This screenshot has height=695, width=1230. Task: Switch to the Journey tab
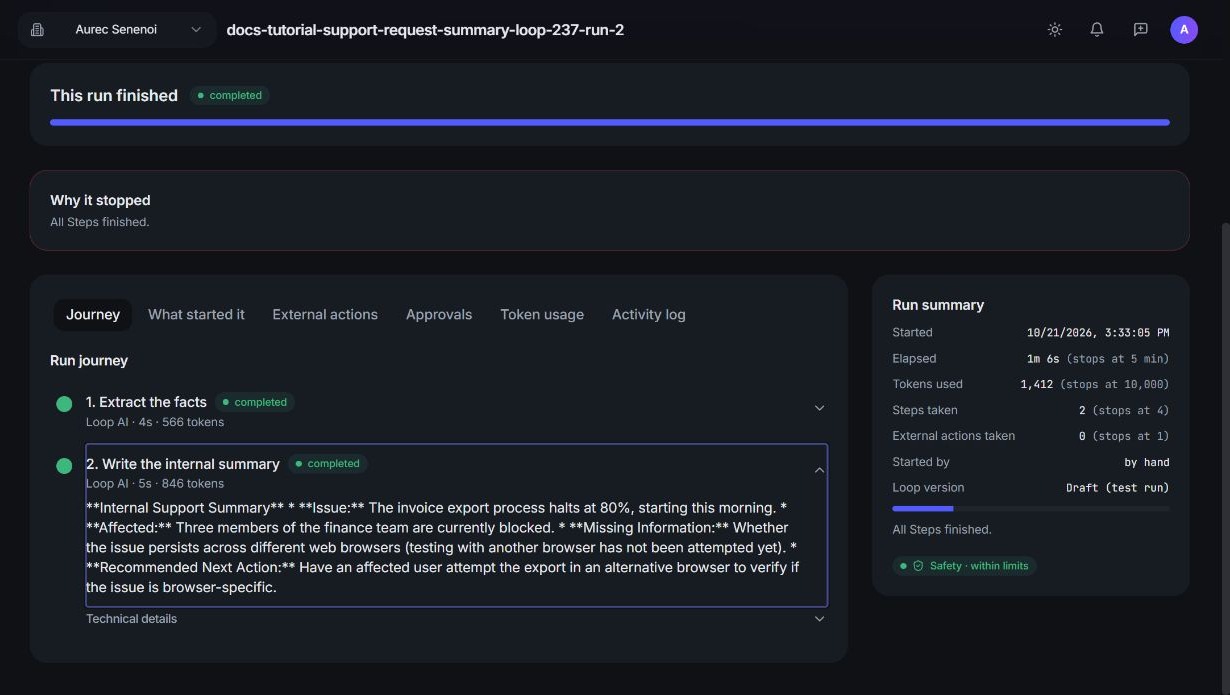[93, 314]
